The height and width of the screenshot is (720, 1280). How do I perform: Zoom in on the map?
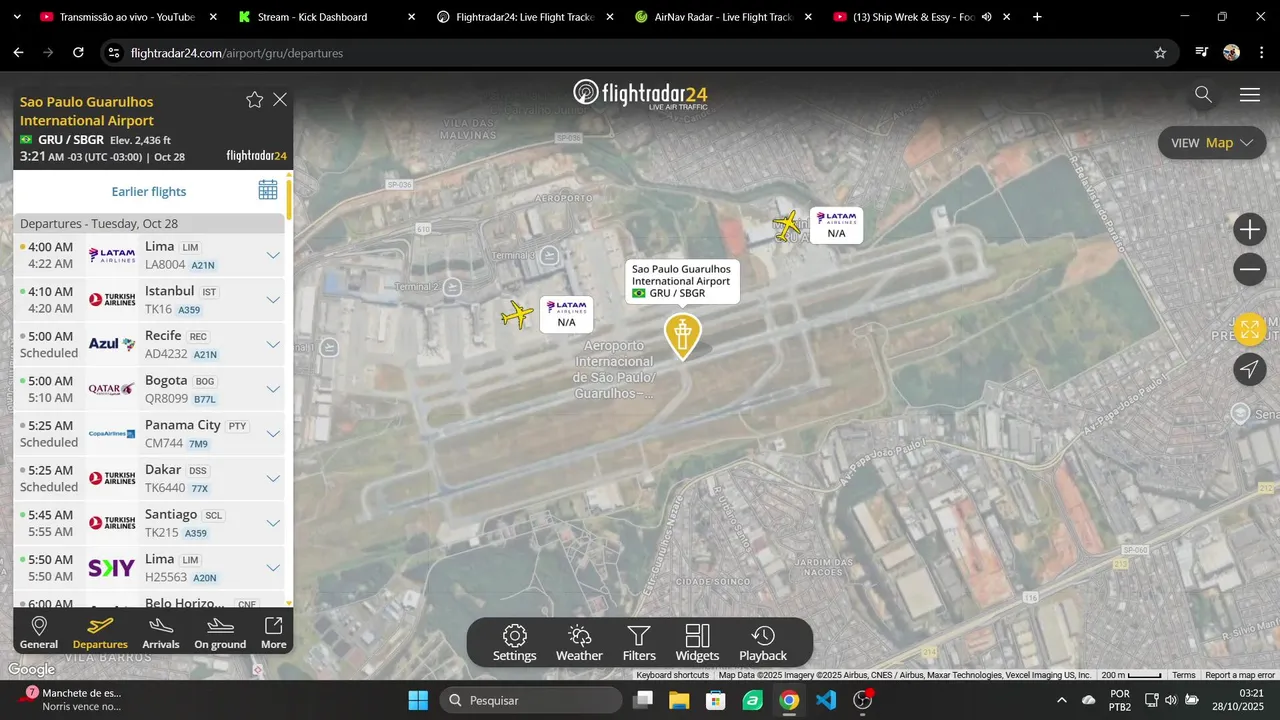1250,230
